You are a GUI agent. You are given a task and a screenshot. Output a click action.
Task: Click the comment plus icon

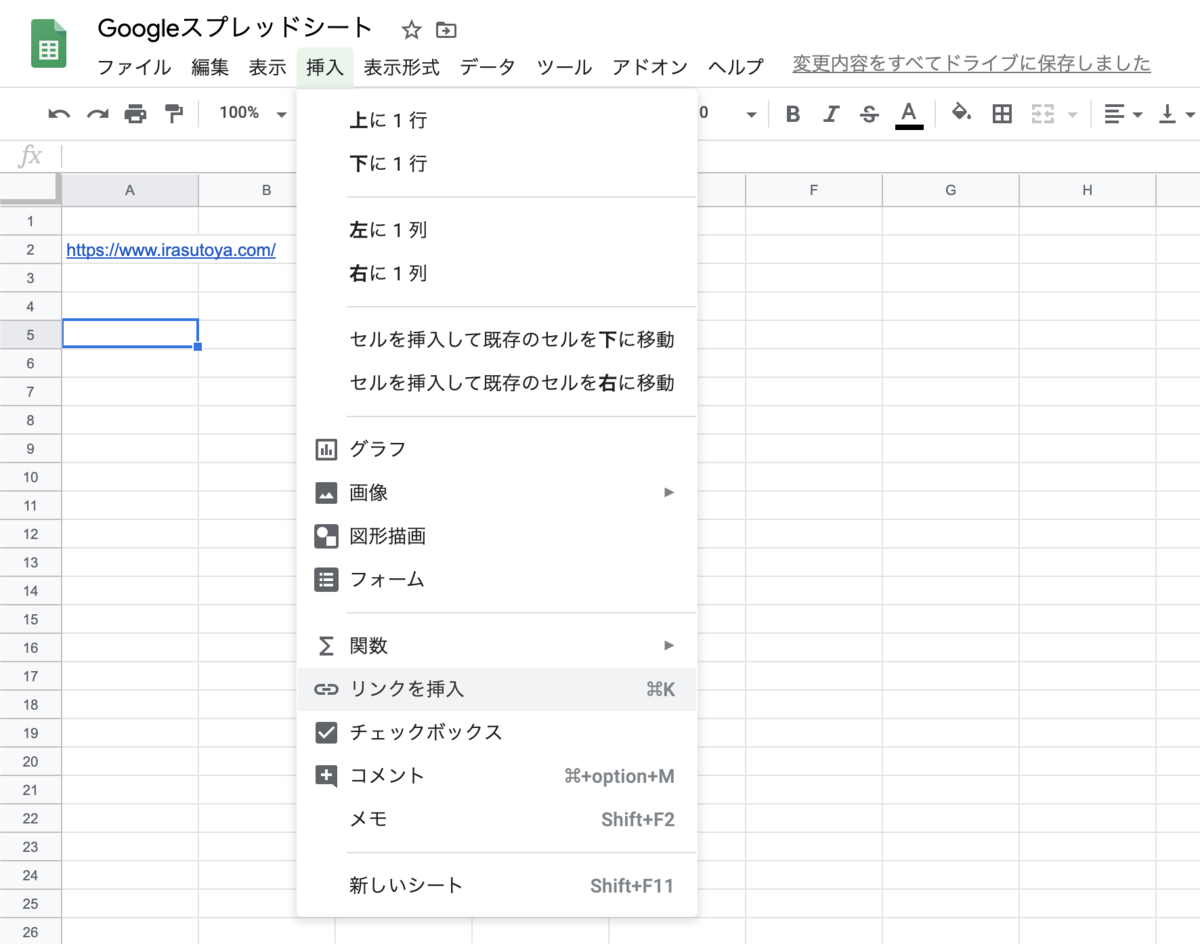(326, 776)
